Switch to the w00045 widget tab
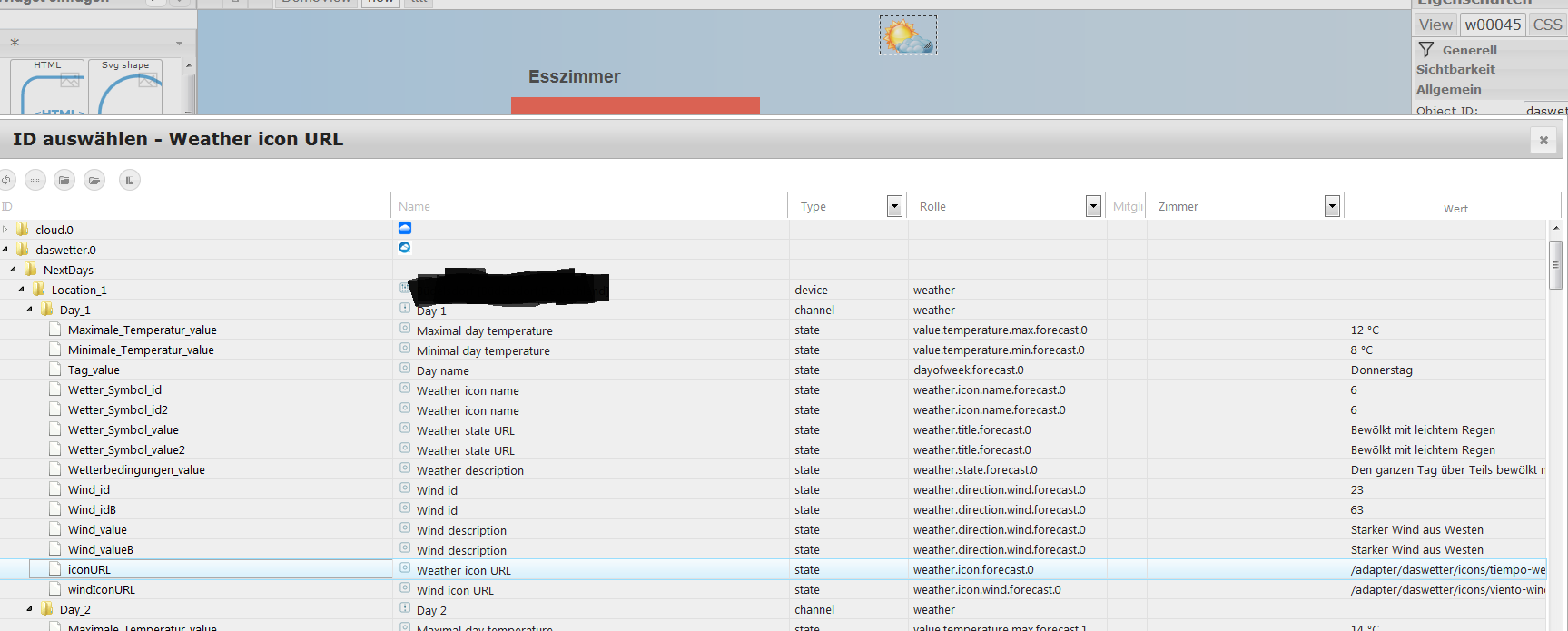1568x631 pixels. [x=1493, y=25]
